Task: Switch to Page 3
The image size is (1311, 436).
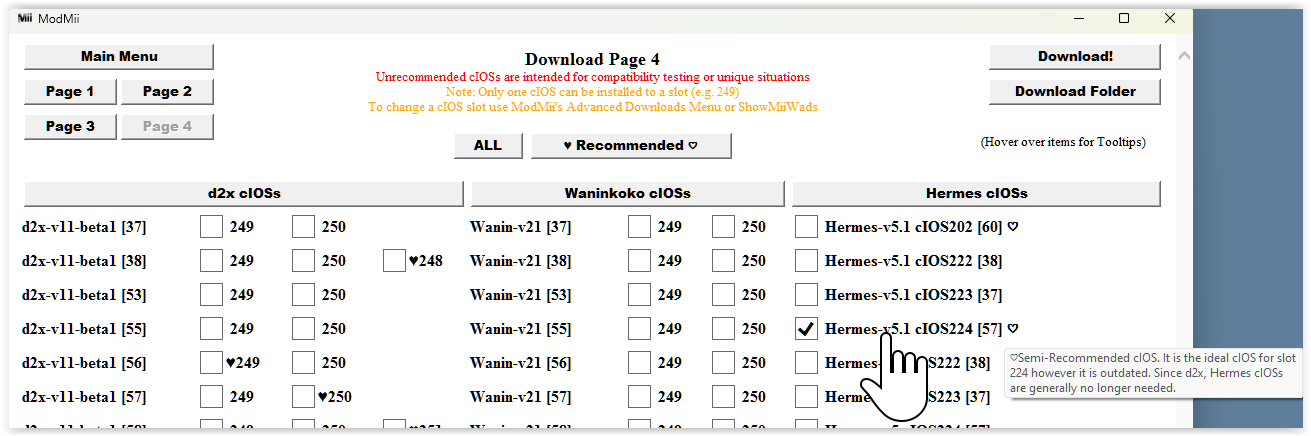Action: 70,127
